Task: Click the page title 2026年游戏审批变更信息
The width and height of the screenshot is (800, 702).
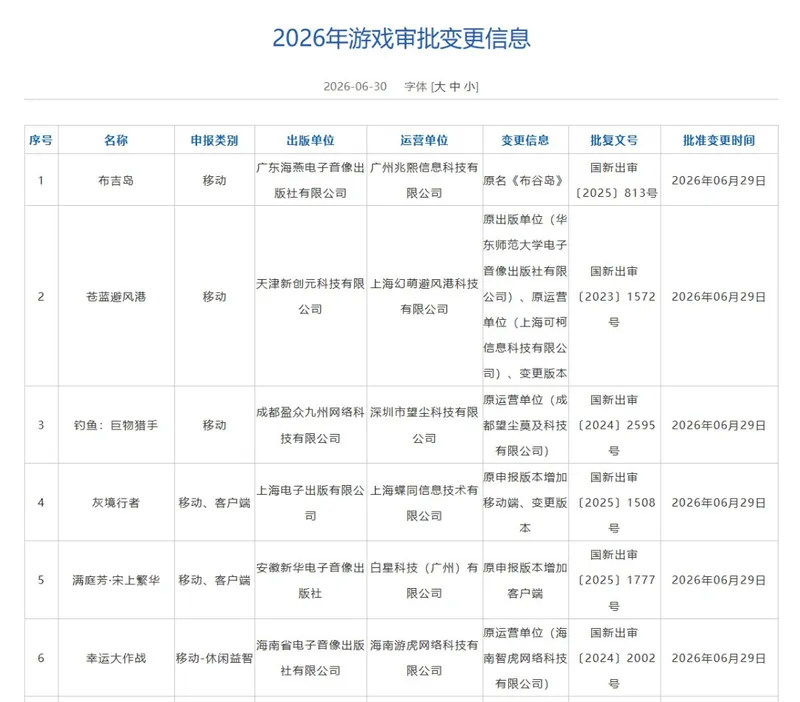Action: [402, 38]
